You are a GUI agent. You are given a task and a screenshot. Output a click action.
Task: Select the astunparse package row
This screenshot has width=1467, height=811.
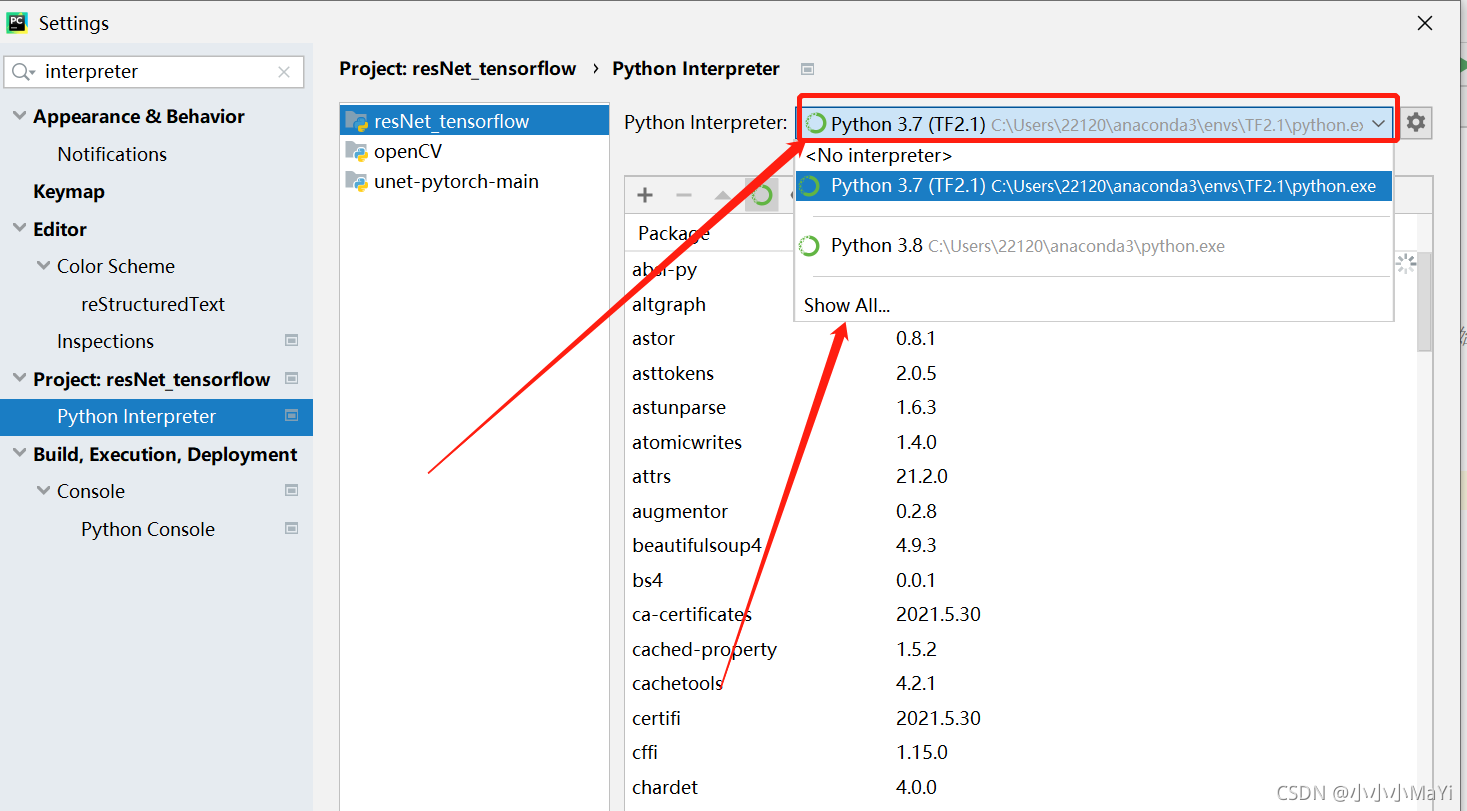[1021, 408]
